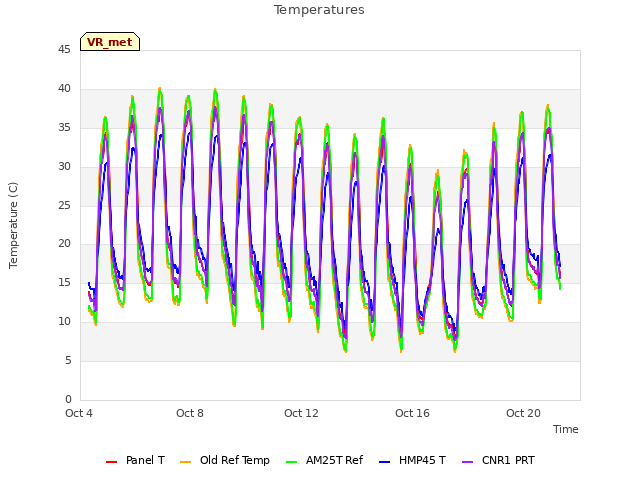Click the 15 y-axis tick label

coord(64,282)
